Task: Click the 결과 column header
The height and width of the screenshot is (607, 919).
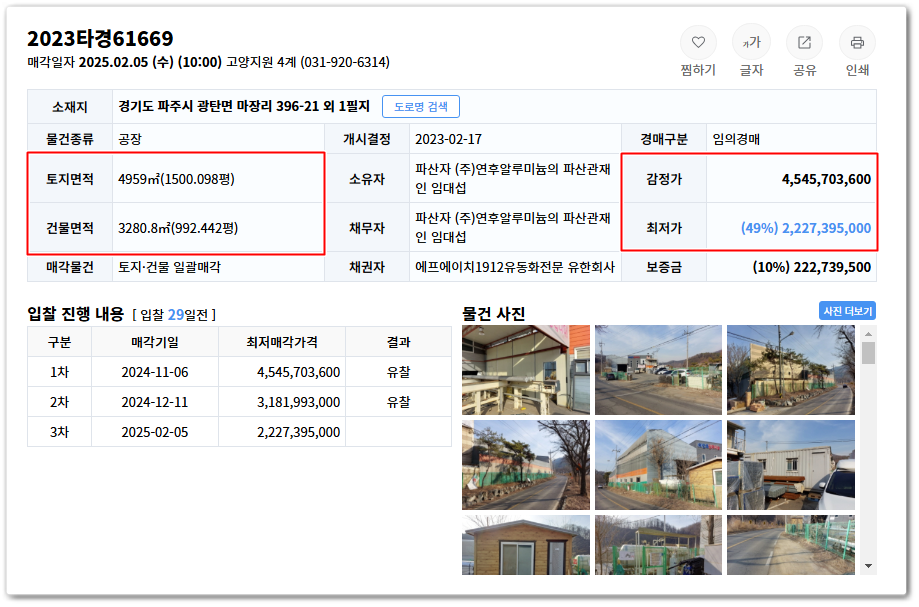Action: (399, 342)
